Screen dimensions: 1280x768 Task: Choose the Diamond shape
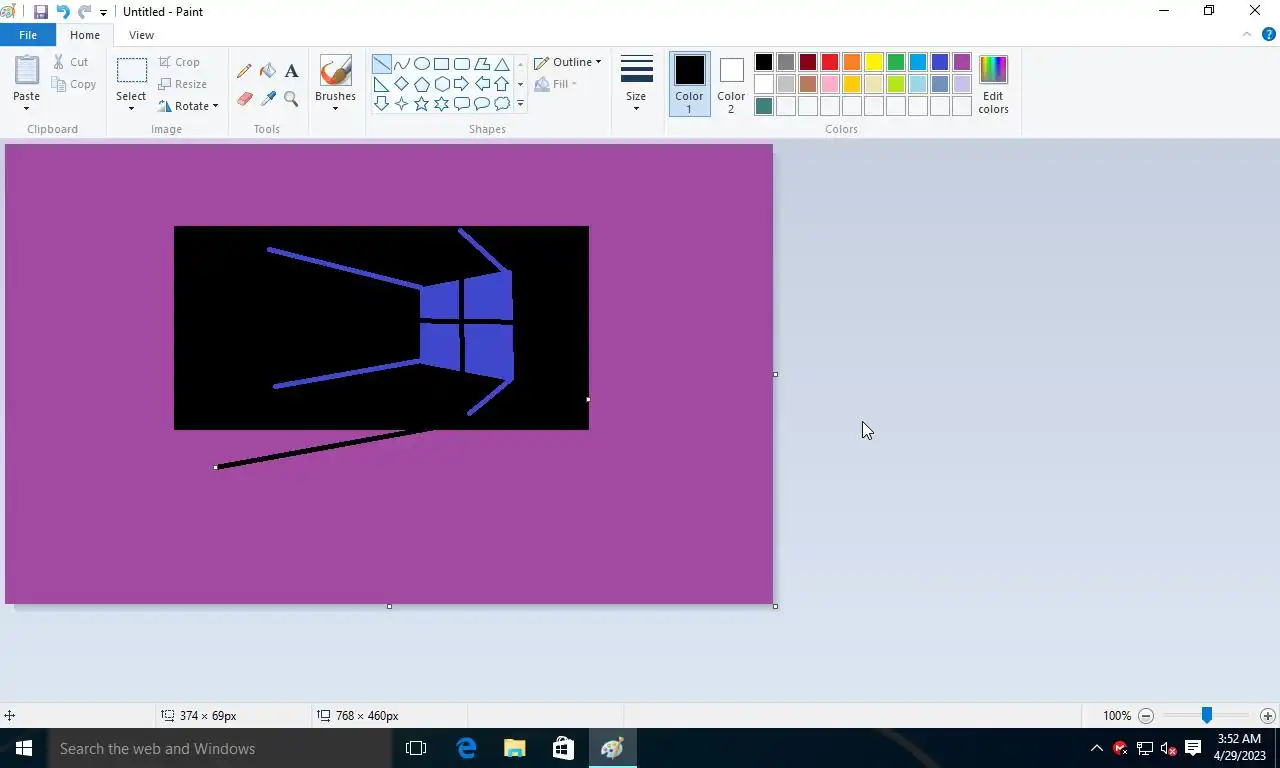click(x=402, y=84)
